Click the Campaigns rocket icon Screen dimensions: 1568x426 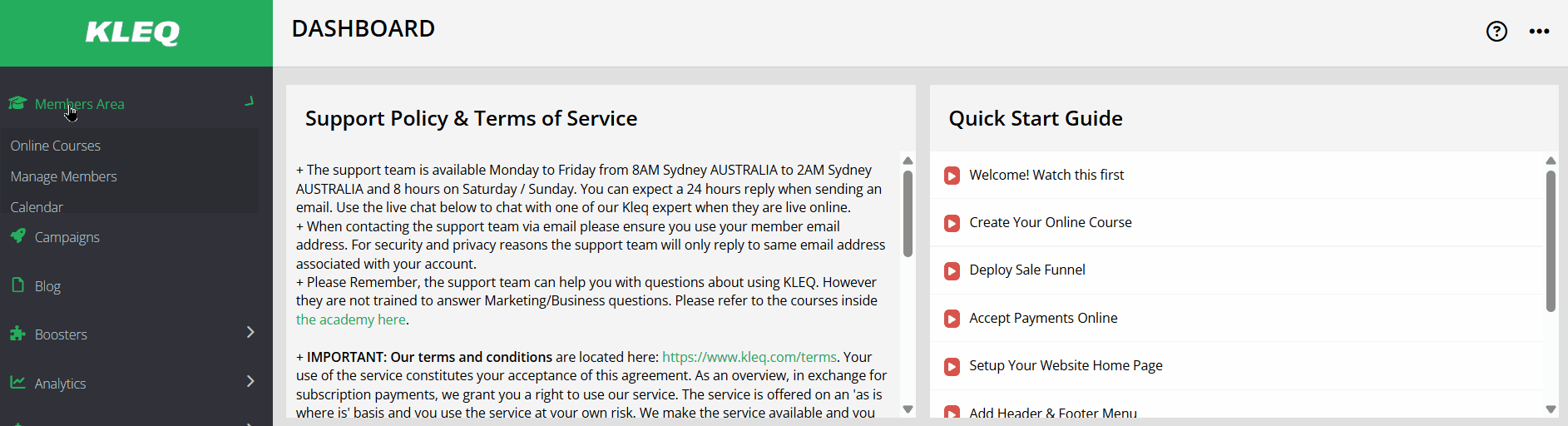pyautogui.click(x=17, y=236)
